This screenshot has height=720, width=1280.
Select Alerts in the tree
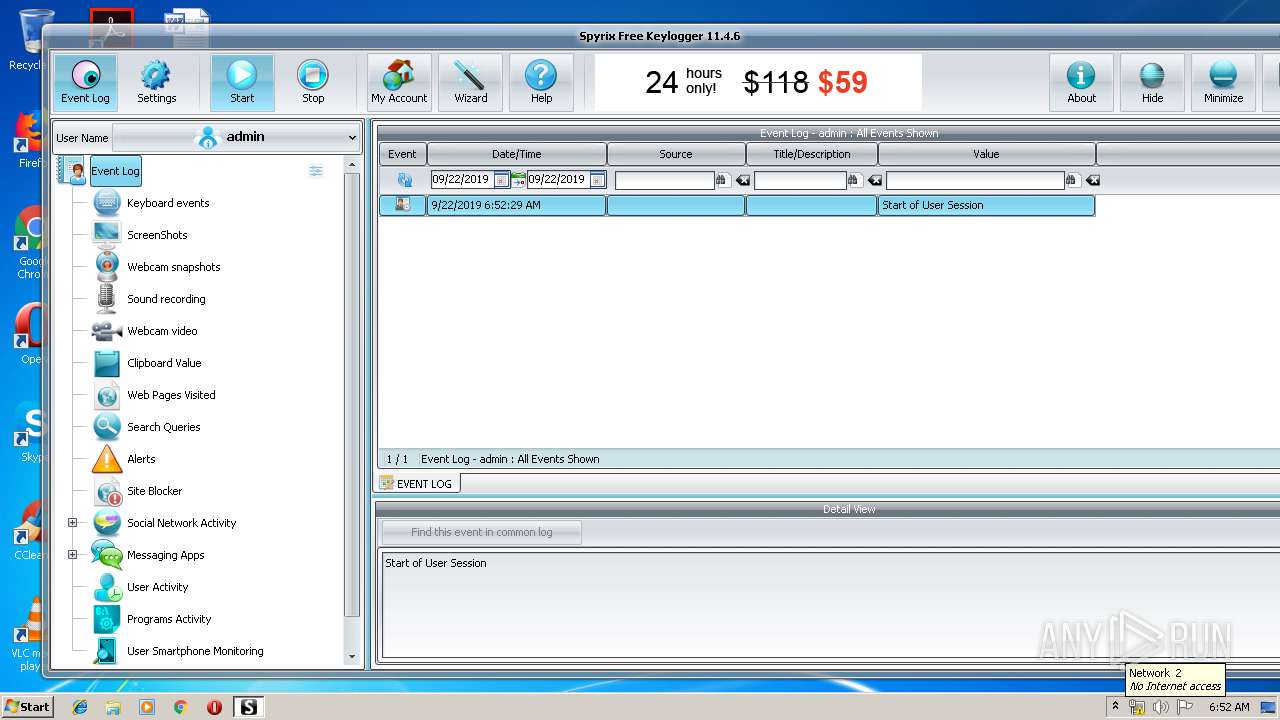pos(141,459)
